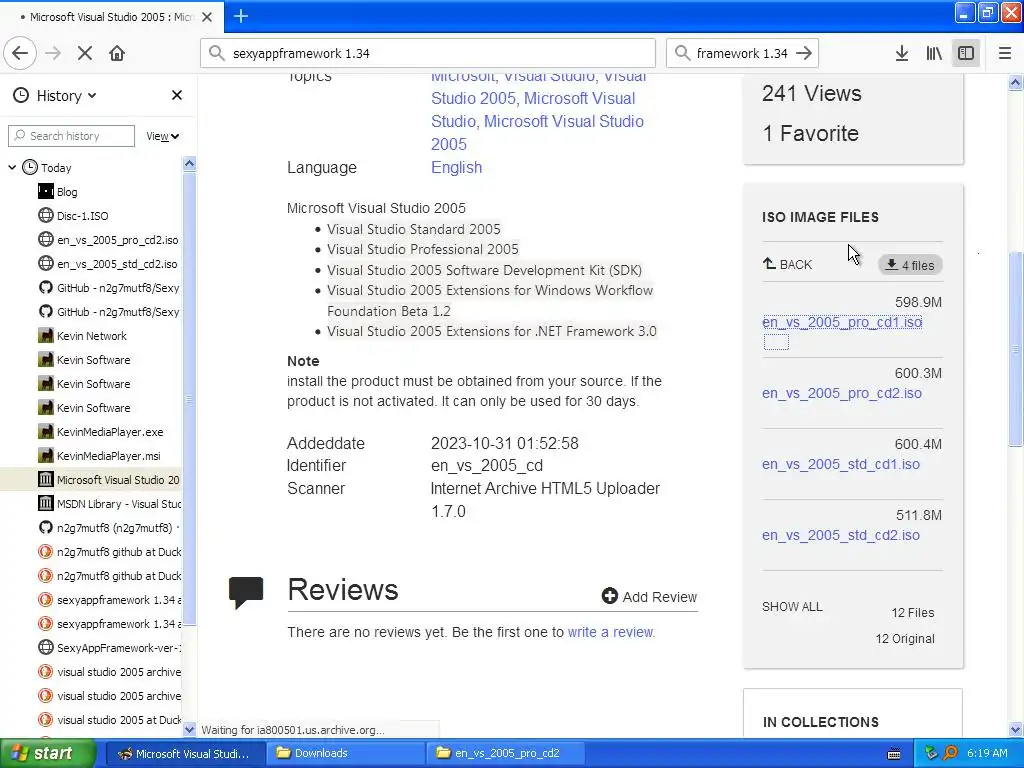Switch to en_vs_2005_pro_cd2 taskbar item
Viewport: 1024px width, 768px height.
pos(505,753)
